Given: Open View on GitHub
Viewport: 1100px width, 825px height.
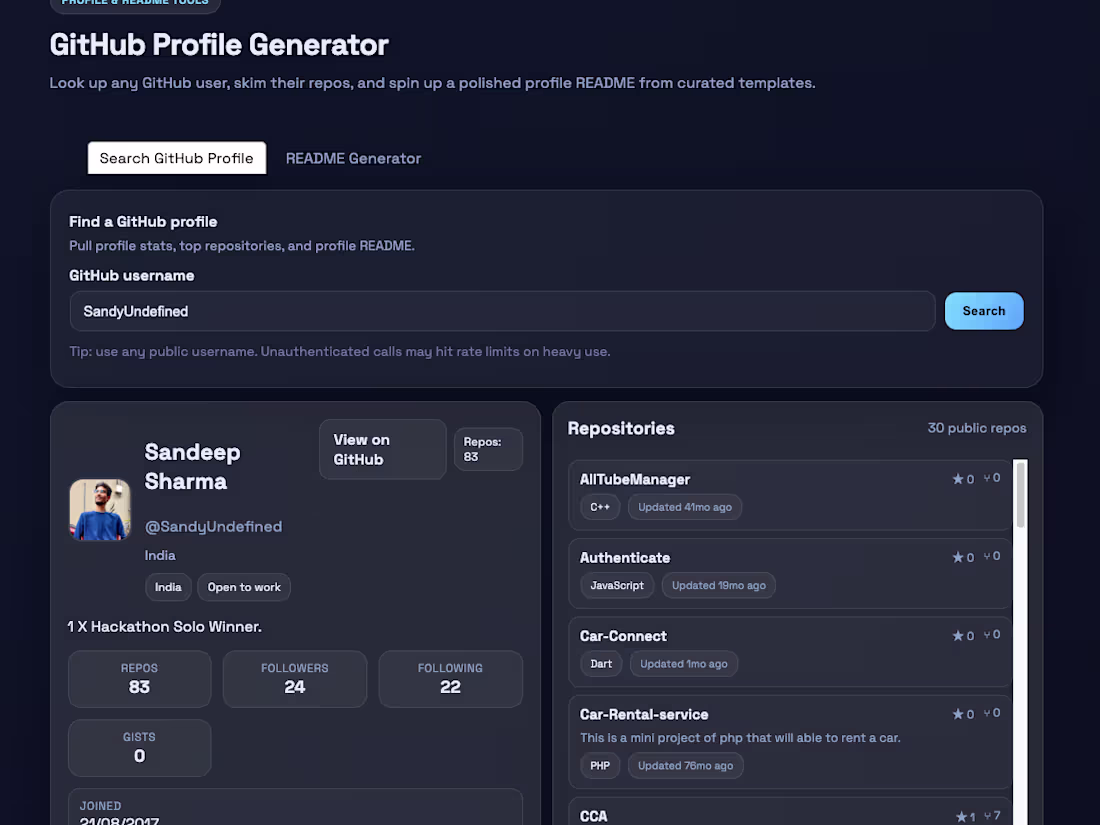Looking at the screenshot, I should point(382,449).
